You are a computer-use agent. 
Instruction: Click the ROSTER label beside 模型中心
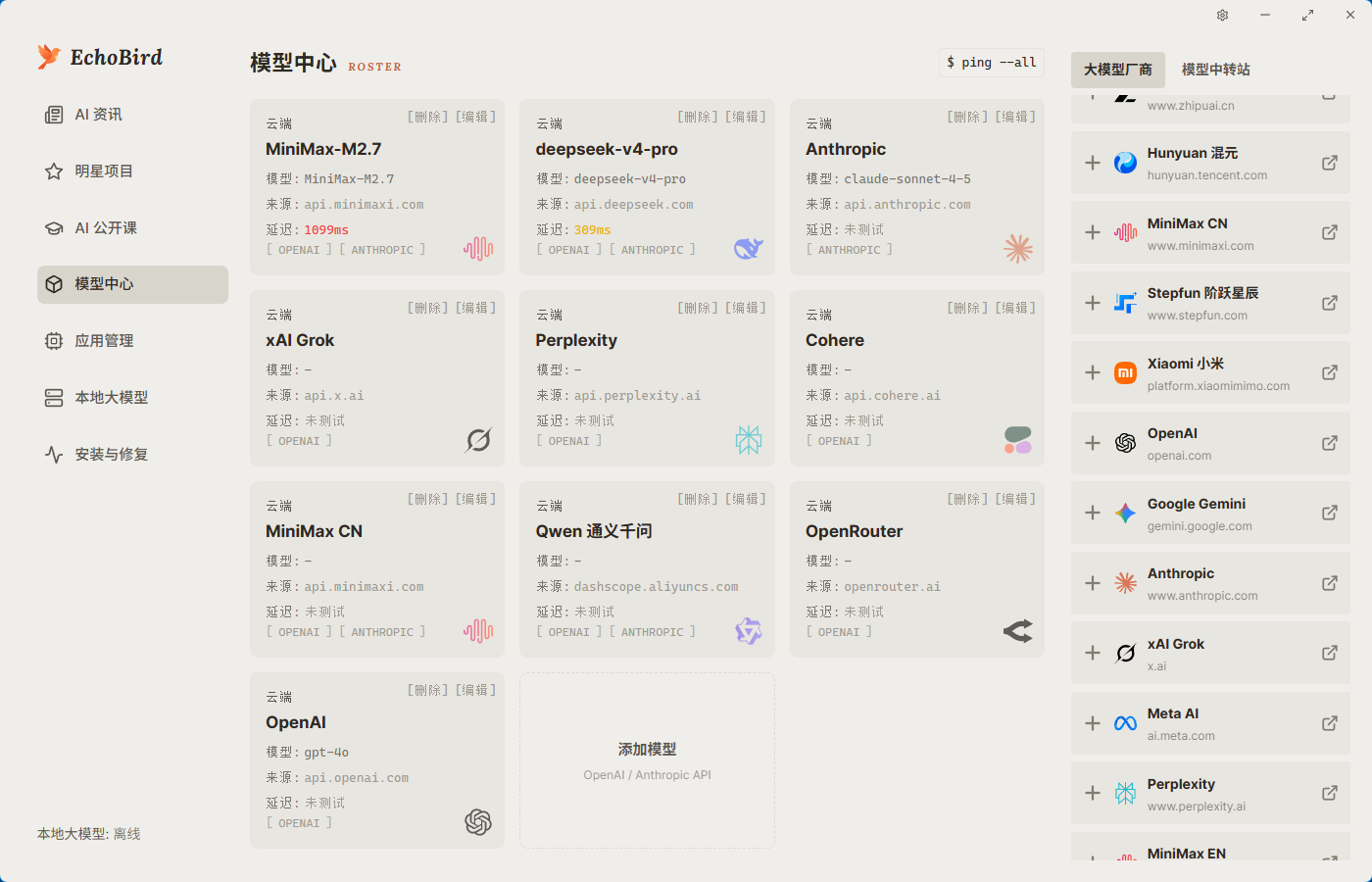[x=375, y=67]
